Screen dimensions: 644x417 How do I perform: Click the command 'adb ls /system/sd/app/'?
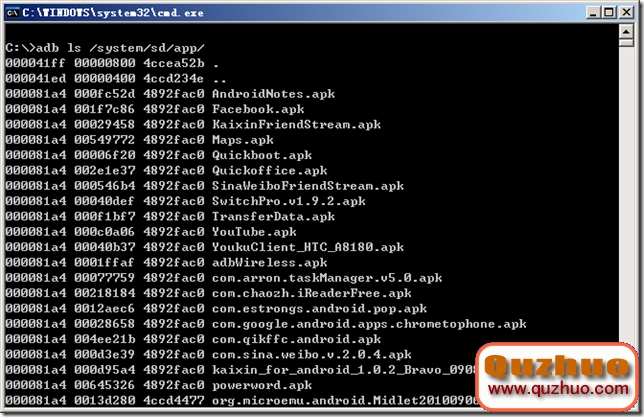pos(120,48)
